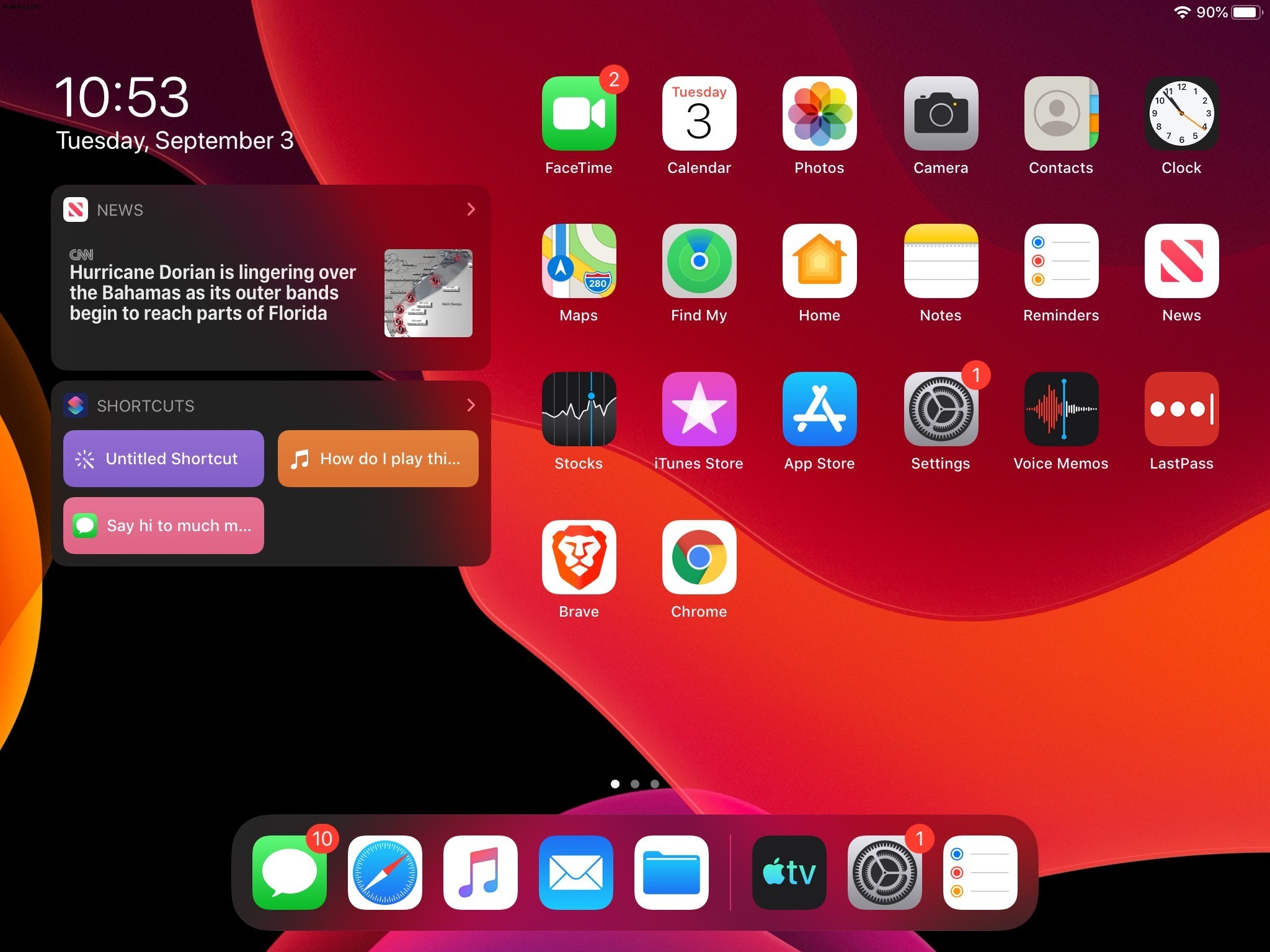Image resolution: width=1270 pixels, height=952 pixels.
Task: Open the Contacts app
Action: (x=1061, y=113)
